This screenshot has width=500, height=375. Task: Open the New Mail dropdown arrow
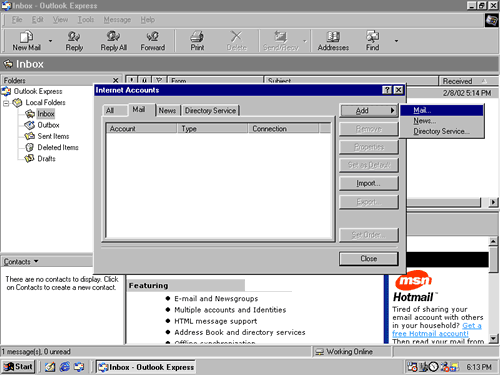point(50,41)
